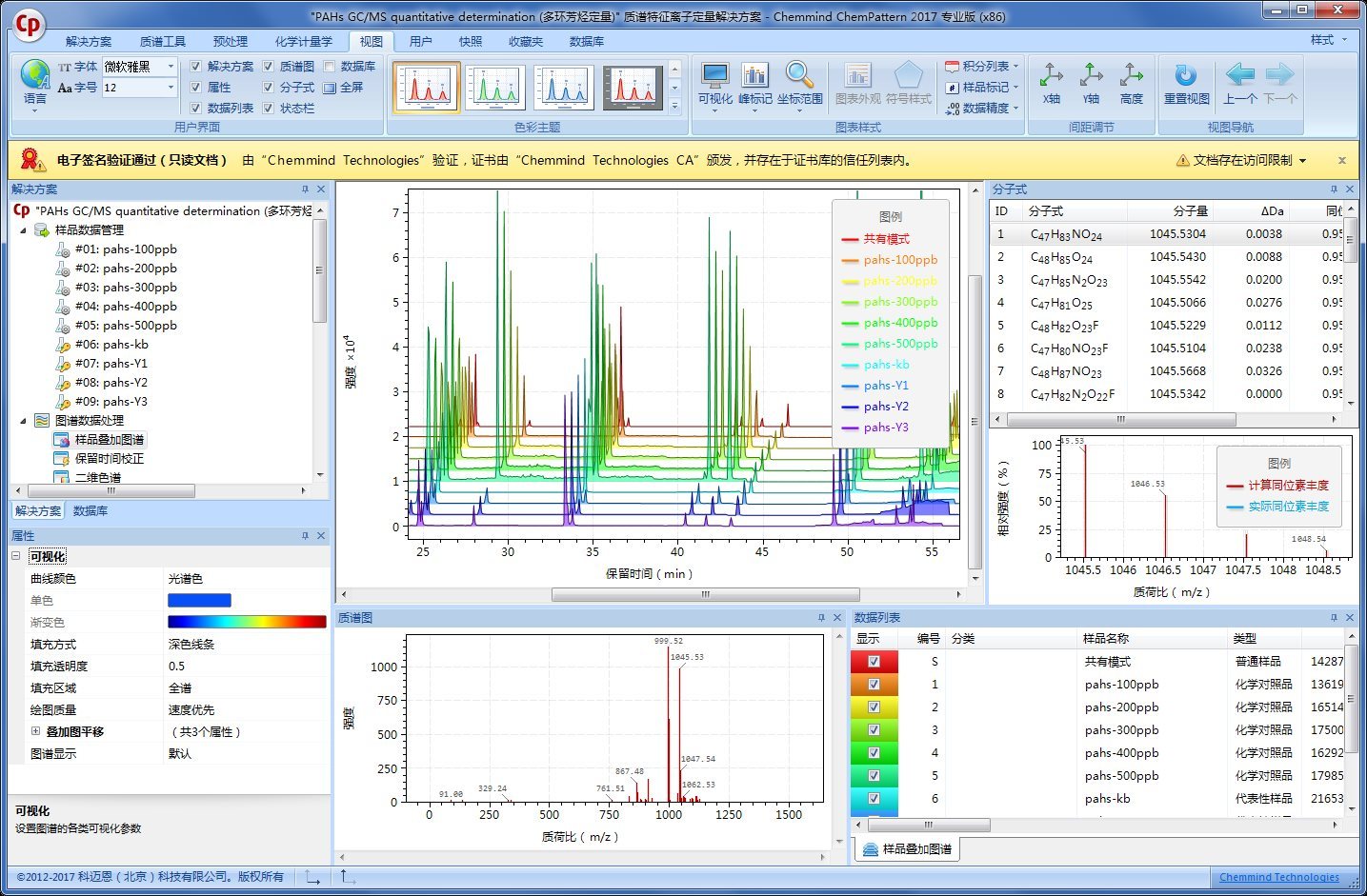Dismiss the yellow signature notification bar

[x=1342, y=160]
